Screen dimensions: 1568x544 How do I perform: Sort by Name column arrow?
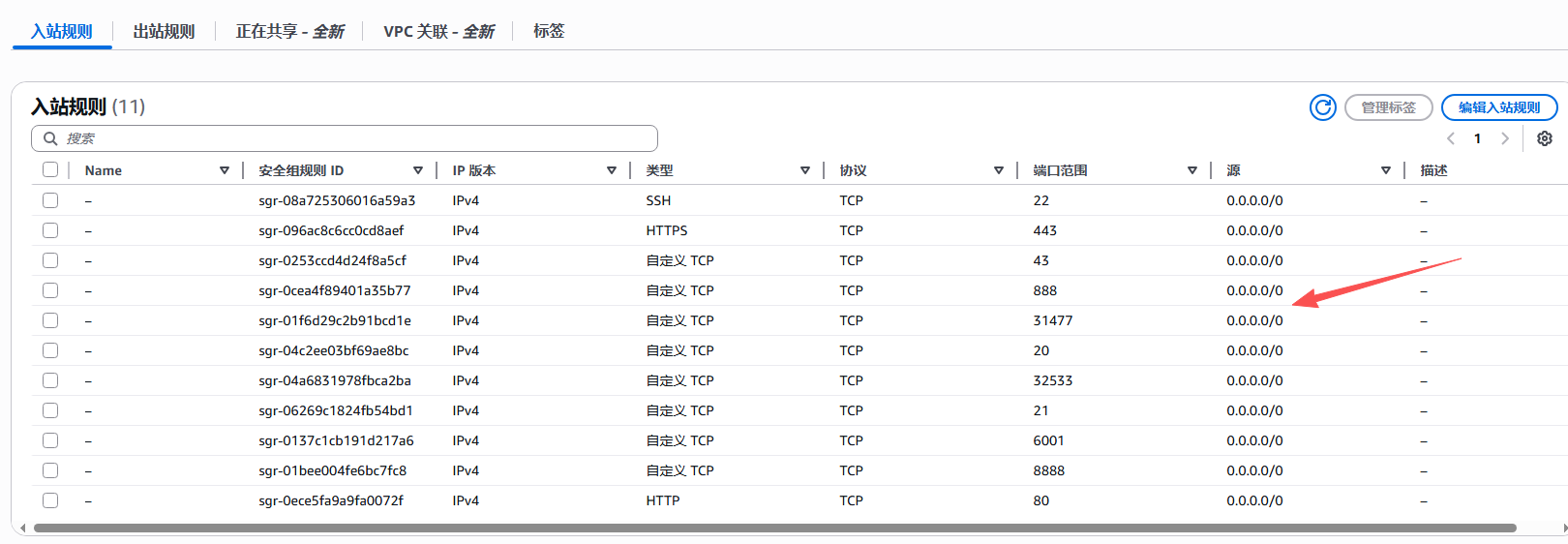[225, 170]
